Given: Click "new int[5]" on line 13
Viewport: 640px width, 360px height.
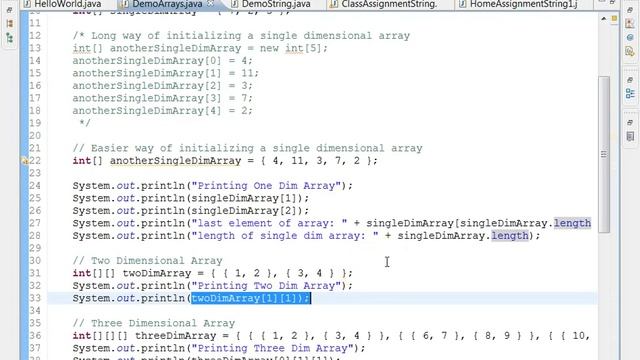Looking at the screenshot, I should pyautogui.click(x=291, y=48).
